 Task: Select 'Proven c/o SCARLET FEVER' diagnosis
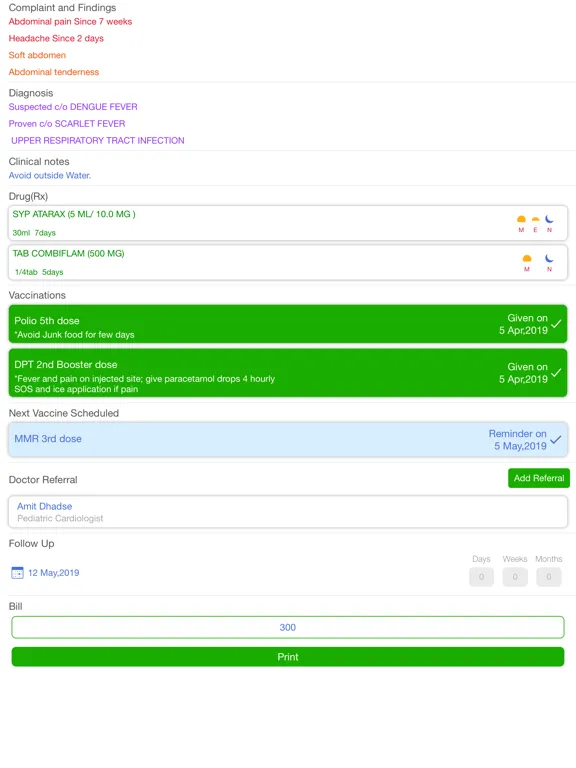tap(67, 123)
